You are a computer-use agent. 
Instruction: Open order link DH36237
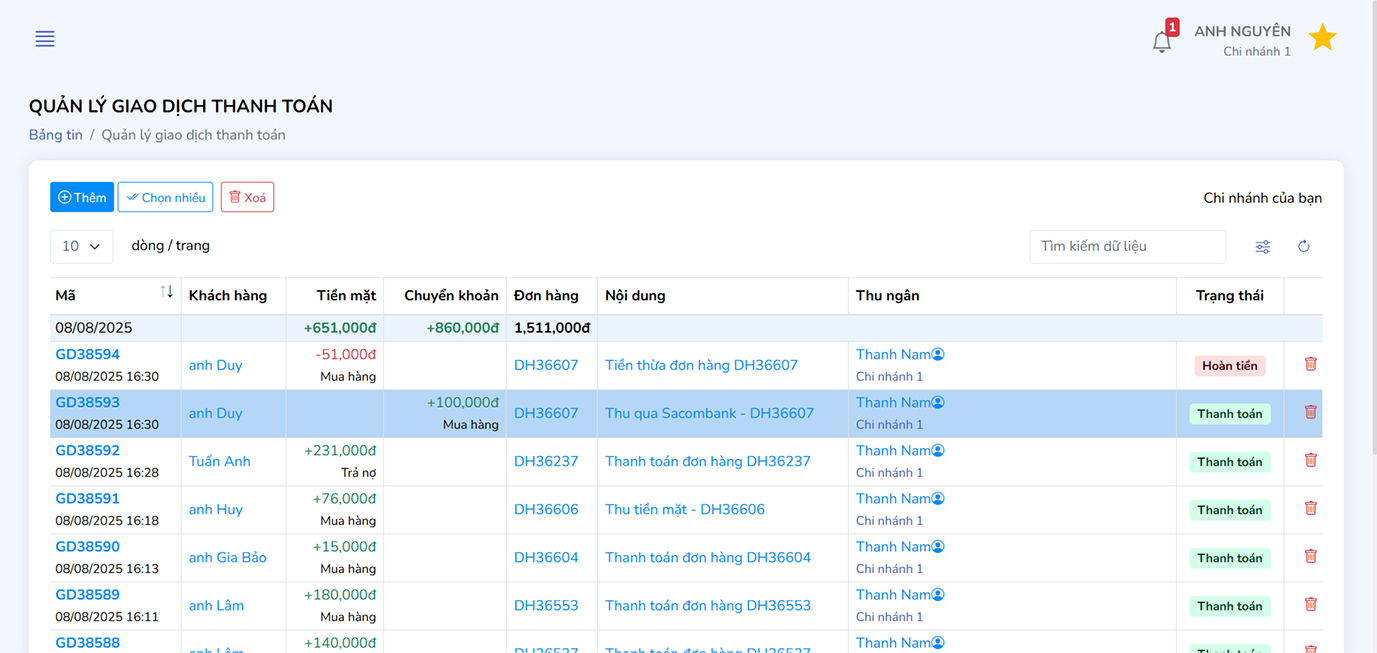[x=546, y=461]
